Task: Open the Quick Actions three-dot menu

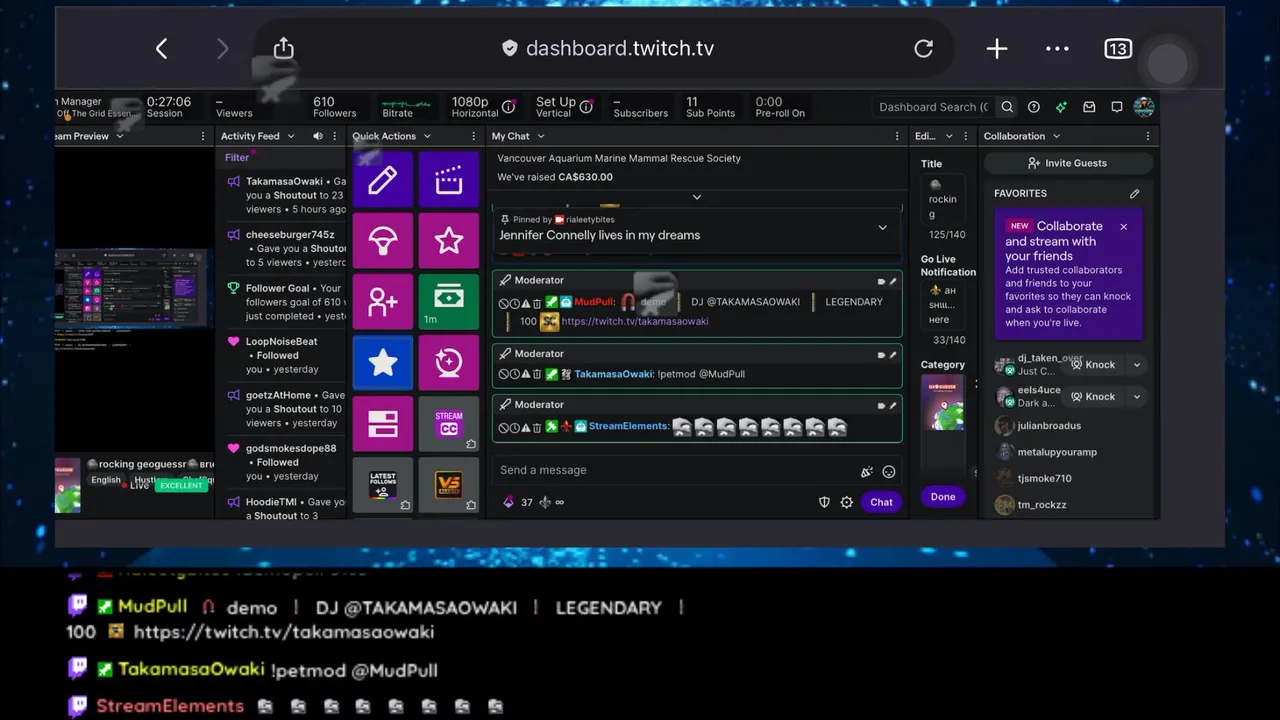Action: tap(476, 136)
